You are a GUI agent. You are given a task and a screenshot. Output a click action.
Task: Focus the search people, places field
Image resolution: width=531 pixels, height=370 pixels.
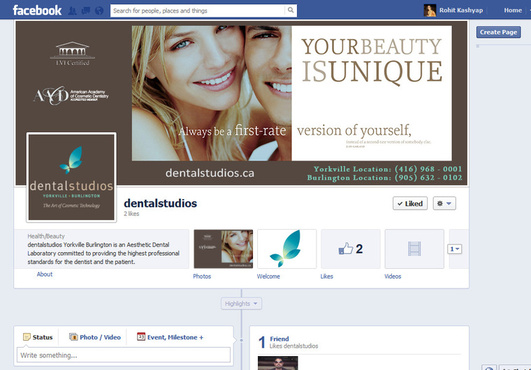204,10
